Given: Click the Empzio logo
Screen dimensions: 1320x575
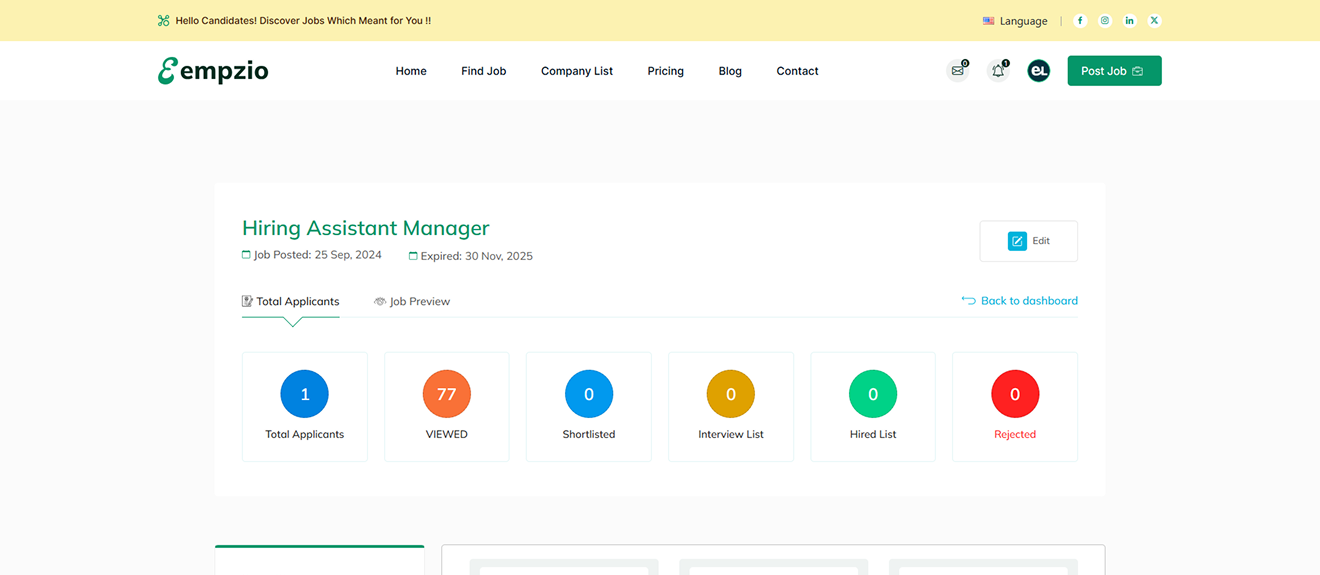Looking at the screenshot, I should [213, 71].
